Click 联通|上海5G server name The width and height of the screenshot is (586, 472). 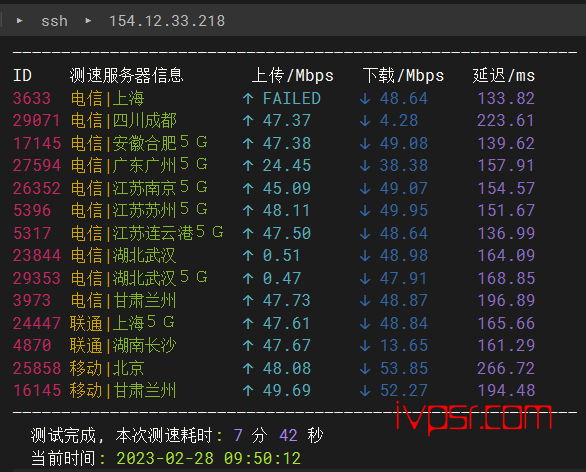pos(122,323)
